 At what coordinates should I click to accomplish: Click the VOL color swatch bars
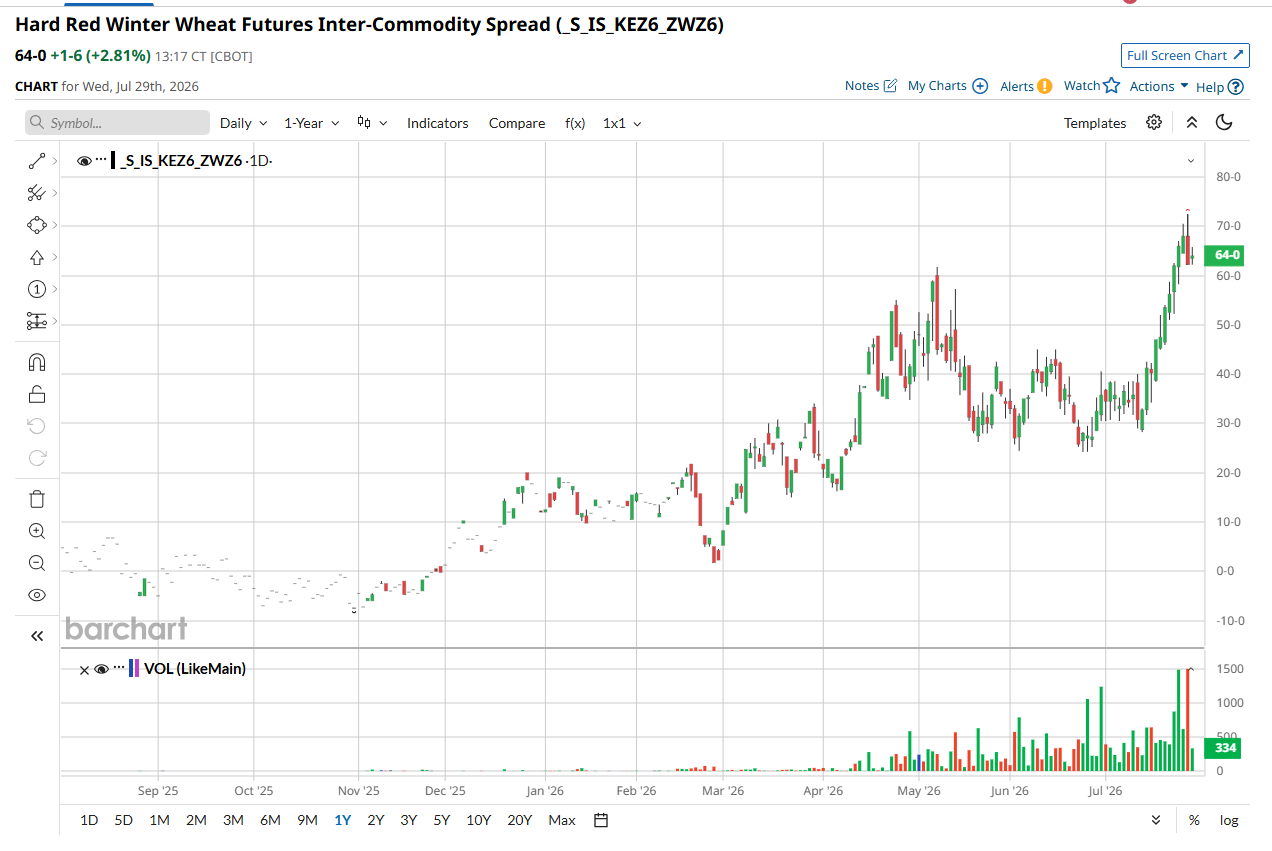pos(134,668)
